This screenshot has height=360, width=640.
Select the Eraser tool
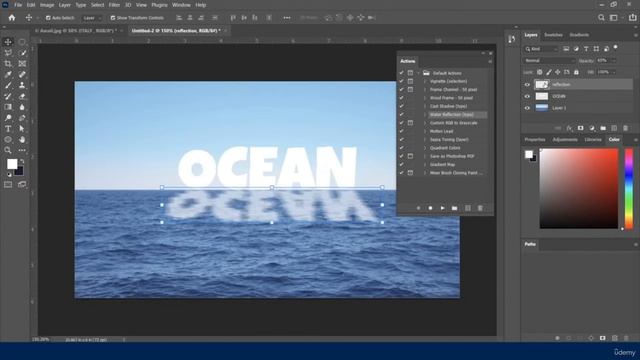pyautogui.click(x=22, y=96)
